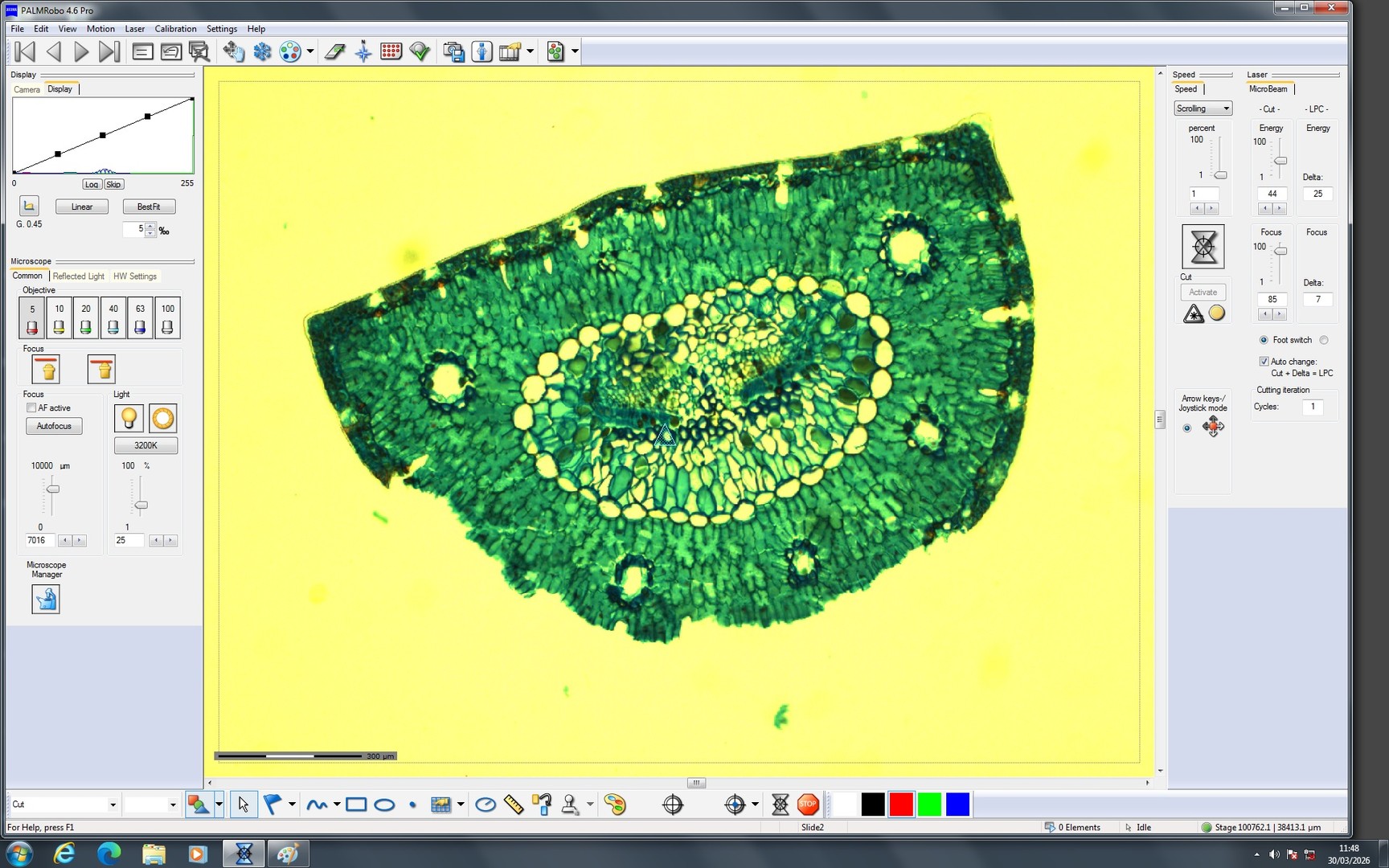Image resolution: width=1389 pixels, height=868 pixels.
Task: Select the freehand line tool
Action: pyautogui.click(x=318, y=804)
